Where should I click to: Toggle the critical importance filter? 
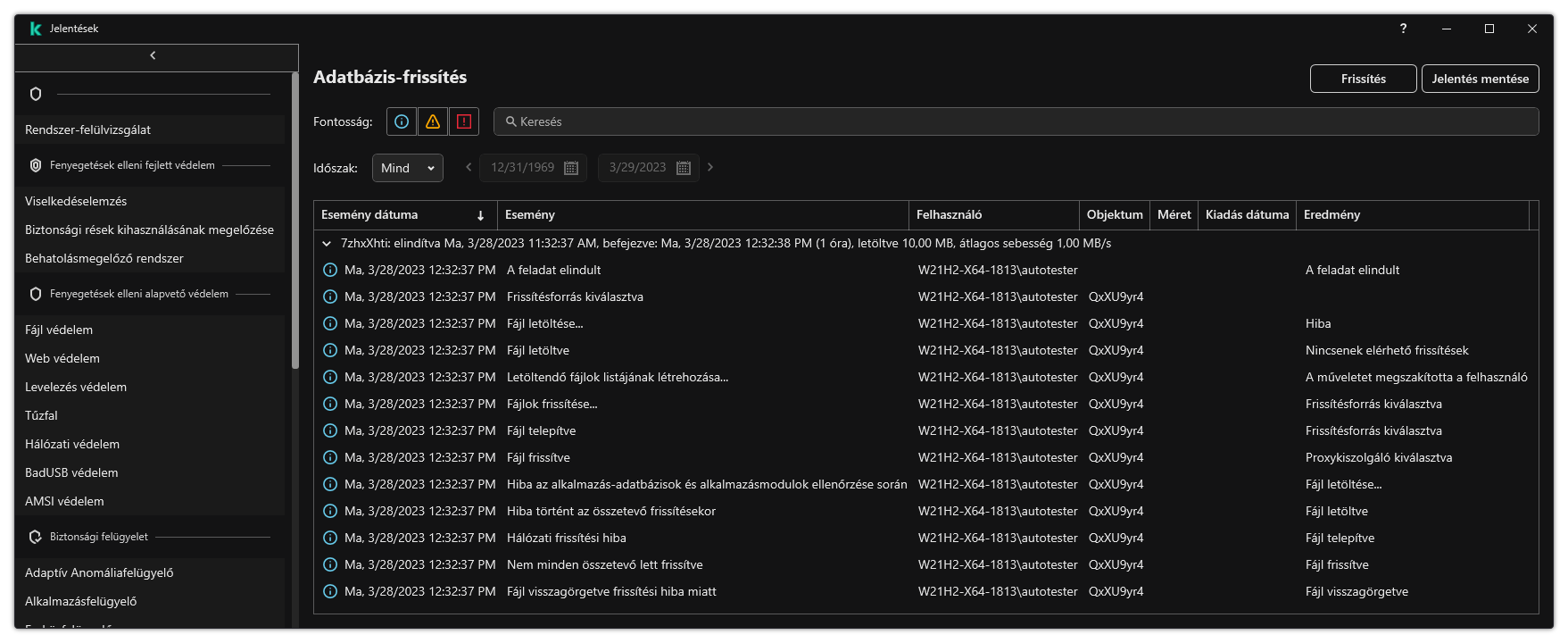pos(464,121)
